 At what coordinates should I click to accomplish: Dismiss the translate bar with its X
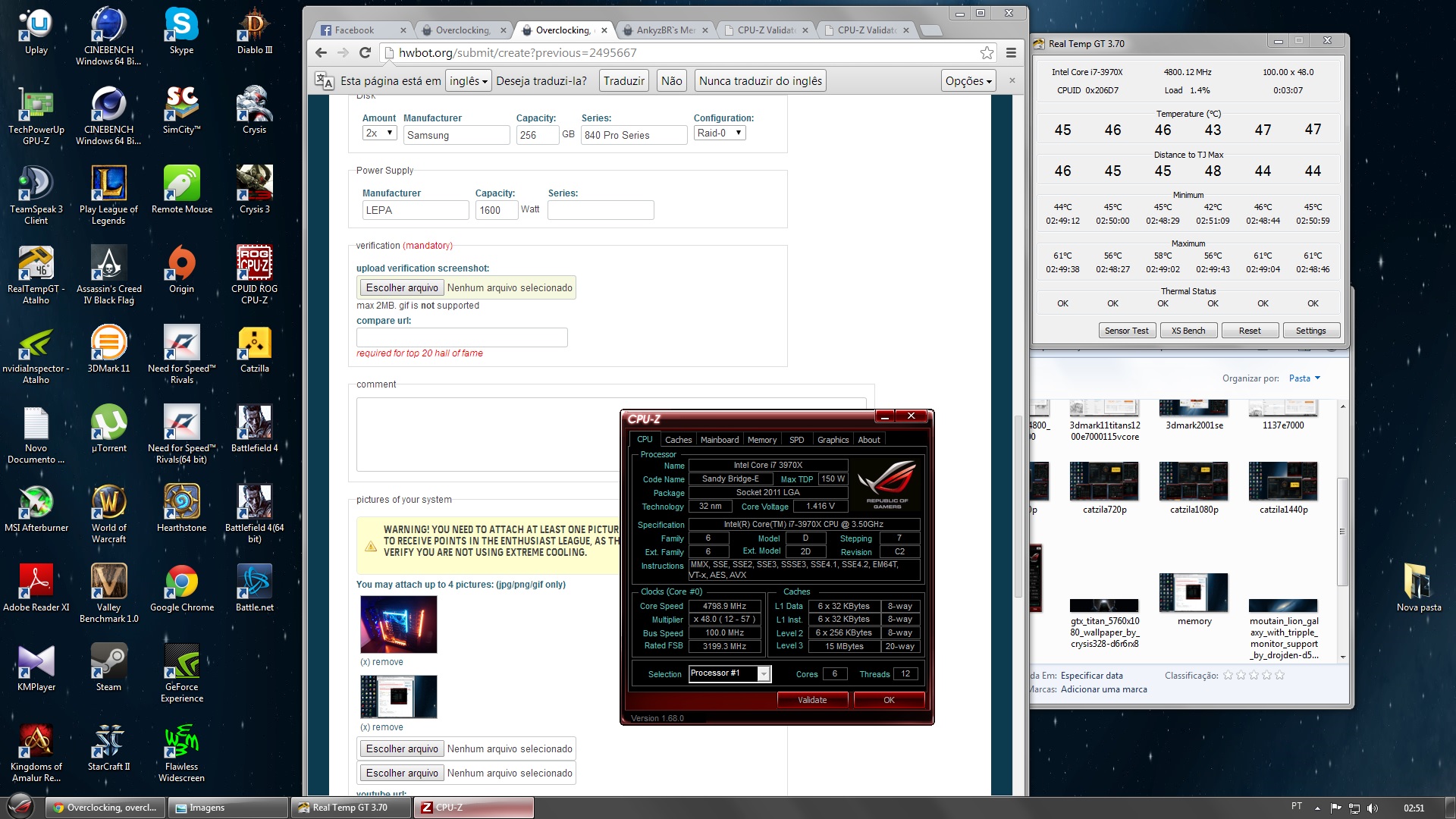[1011, 80]
